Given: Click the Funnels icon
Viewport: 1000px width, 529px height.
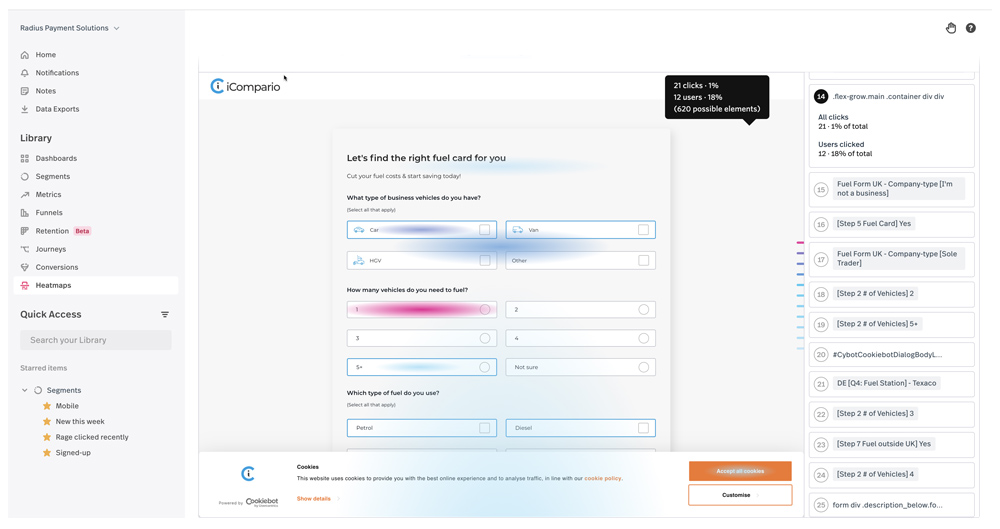Looking at the screenshot, I should tap(25, 213).
